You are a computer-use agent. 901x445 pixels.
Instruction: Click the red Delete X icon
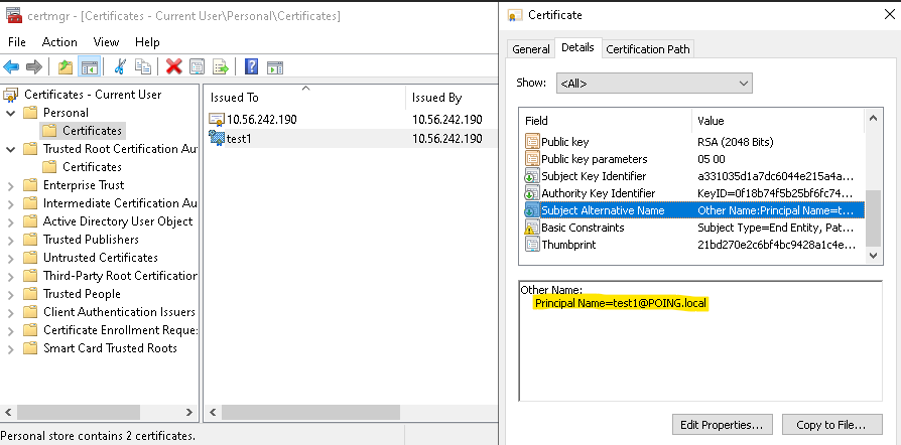174,67
